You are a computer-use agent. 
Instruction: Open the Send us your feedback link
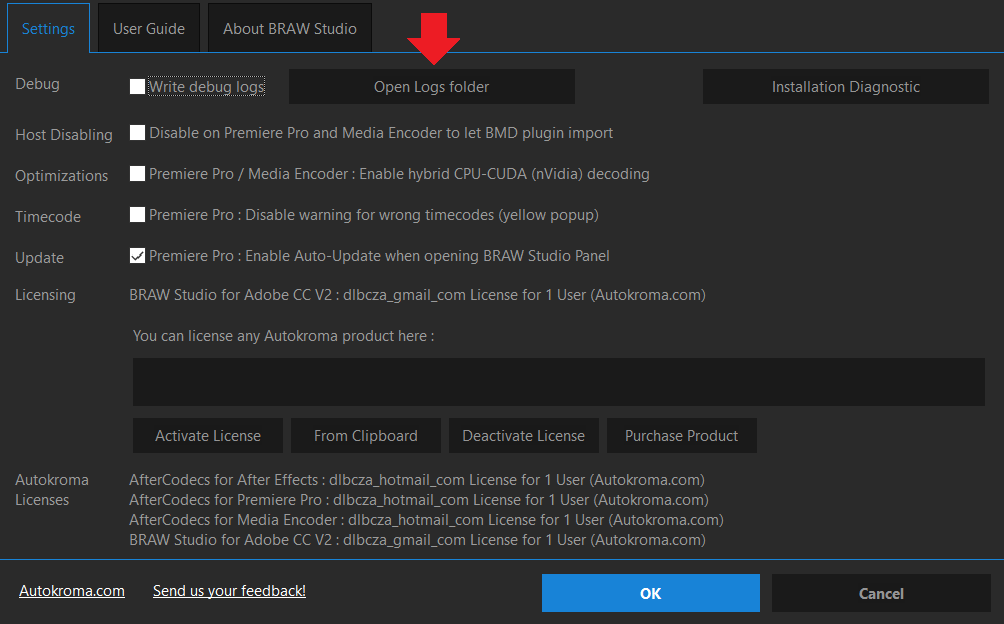tap(228, 591)
